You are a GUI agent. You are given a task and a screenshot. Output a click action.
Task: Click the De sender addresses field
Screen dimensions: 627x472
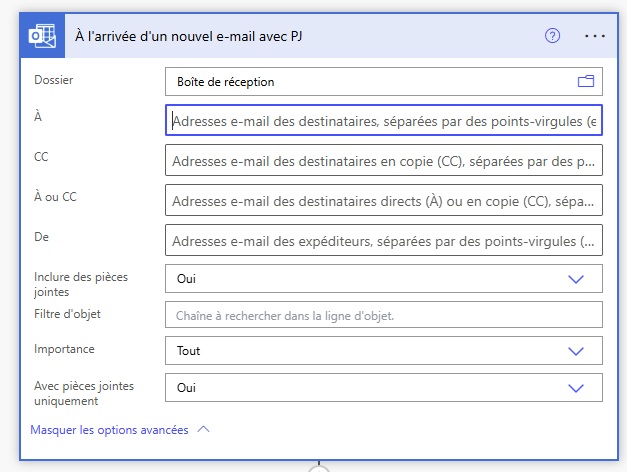[x=383, y=240]
